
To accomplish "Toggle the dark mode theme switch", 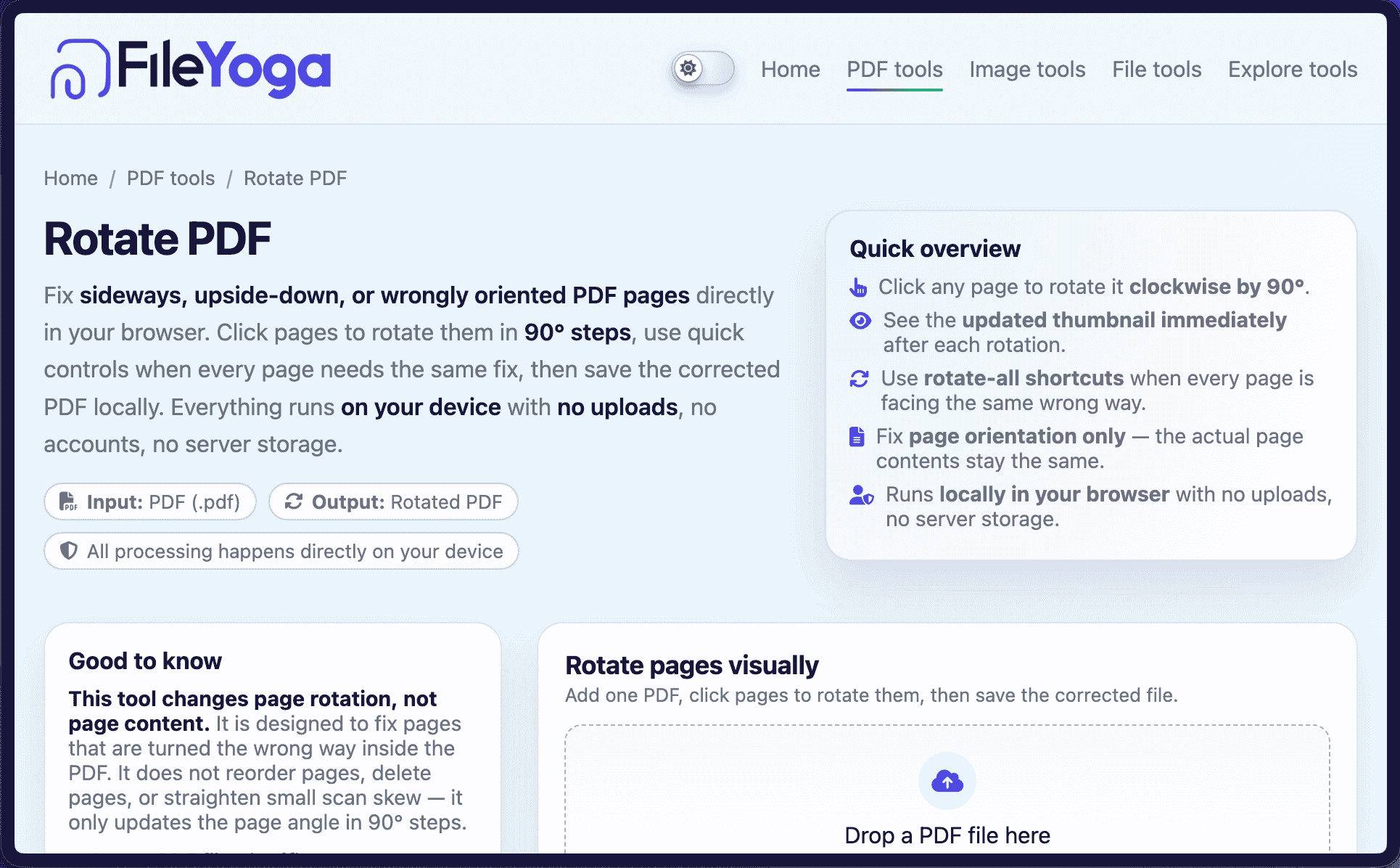I will pos(702,69).
